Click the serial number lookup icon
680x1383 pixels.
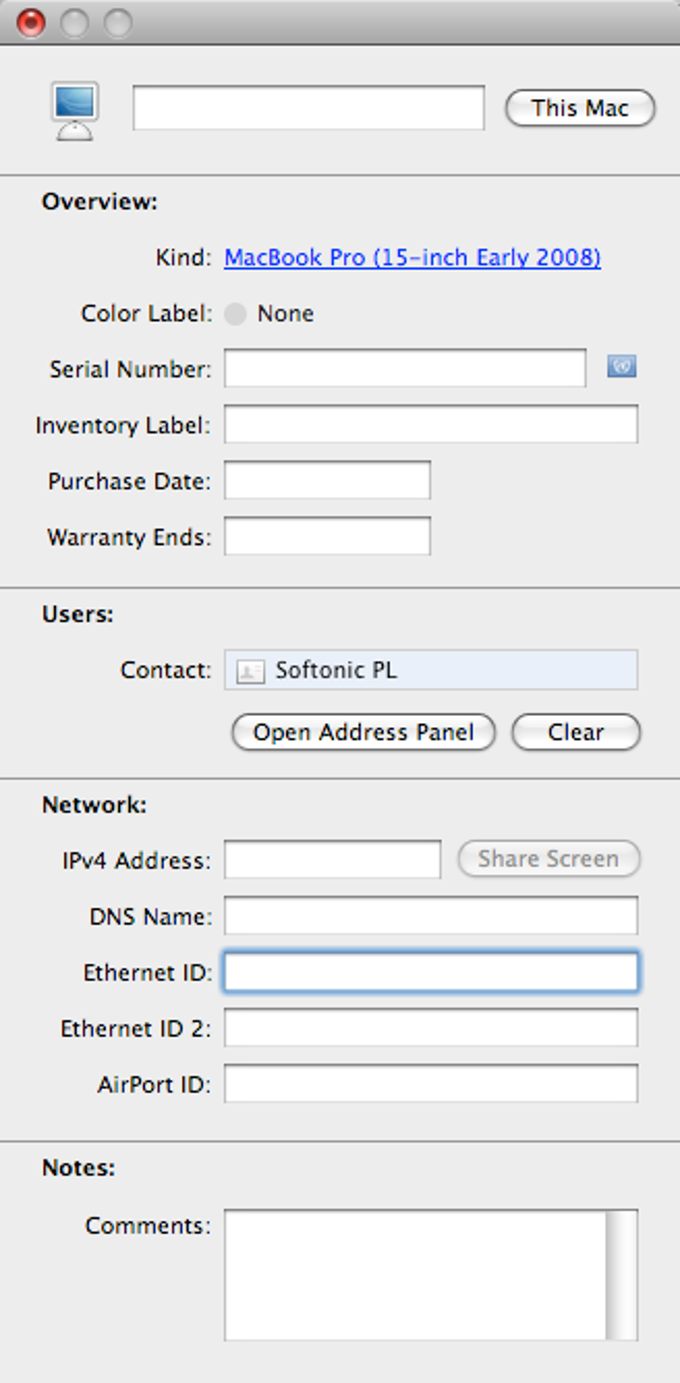[622, 367]
